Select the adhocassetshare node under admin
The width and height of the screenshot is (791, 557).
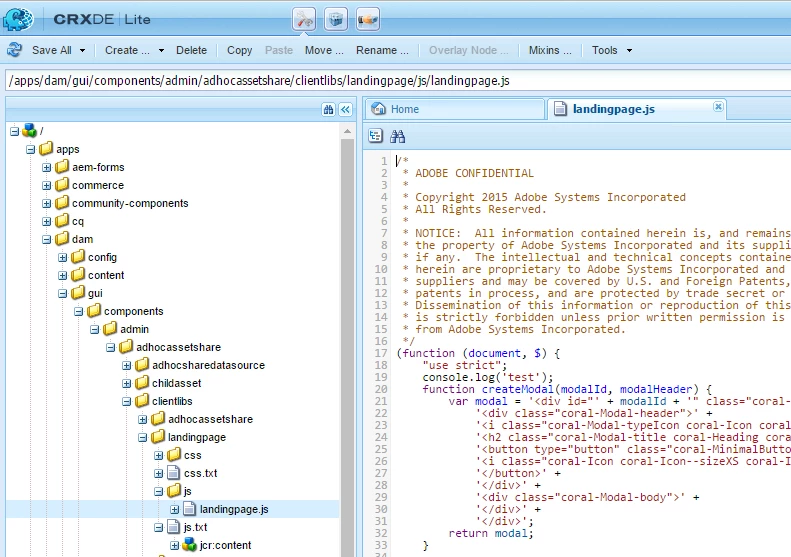point(179,347)
